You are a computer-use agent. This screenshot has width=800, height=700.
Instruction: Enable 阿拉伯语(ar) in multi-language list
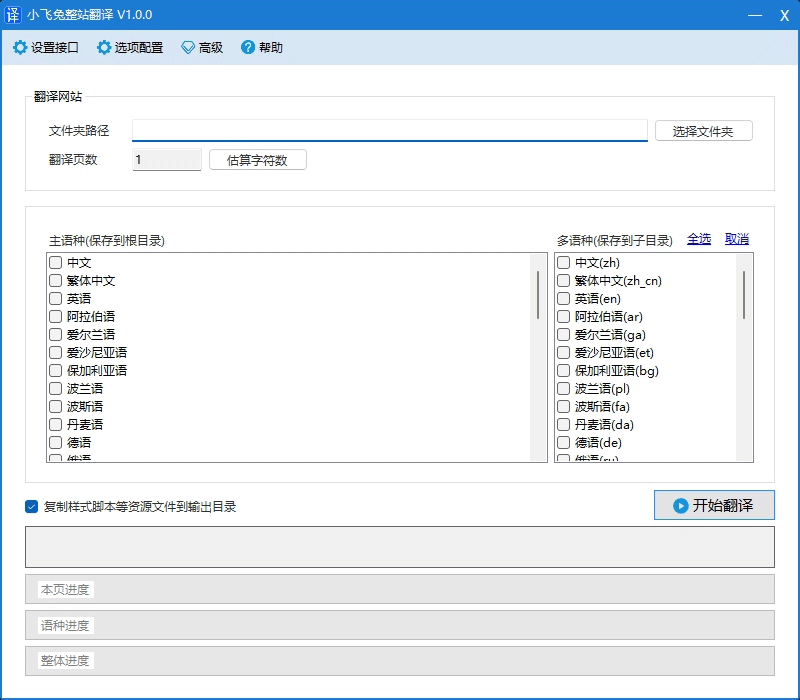[564, 317]
